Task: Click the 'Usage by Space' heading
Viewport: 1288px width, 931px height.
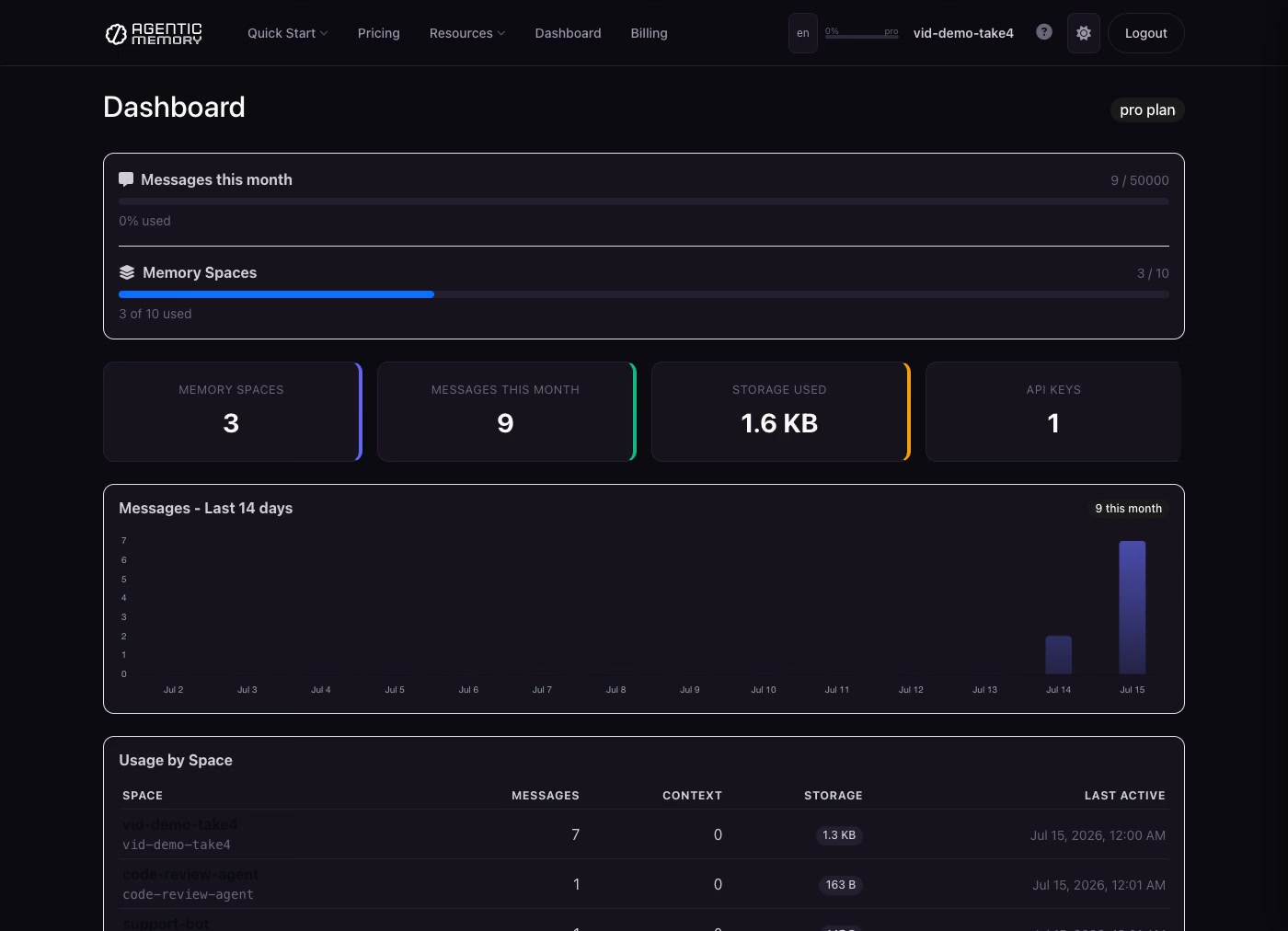Action: (x=176, y=760)
